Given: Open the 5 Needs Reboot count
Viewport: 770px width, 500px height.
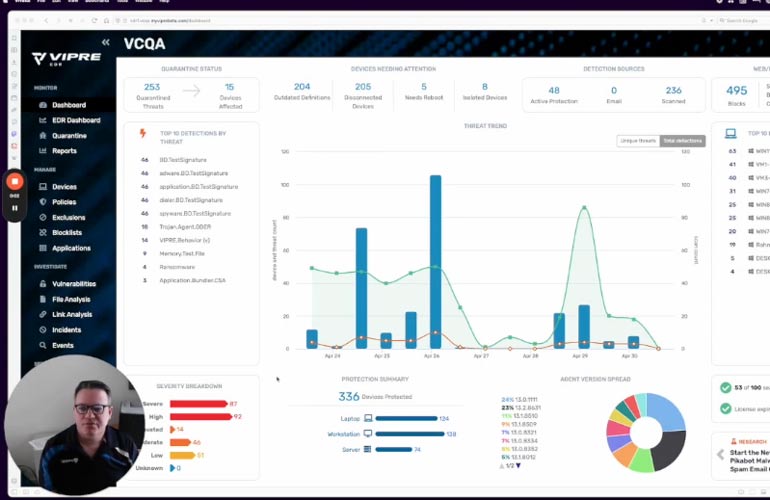Looking at the screenshot, I should point(424,86).
